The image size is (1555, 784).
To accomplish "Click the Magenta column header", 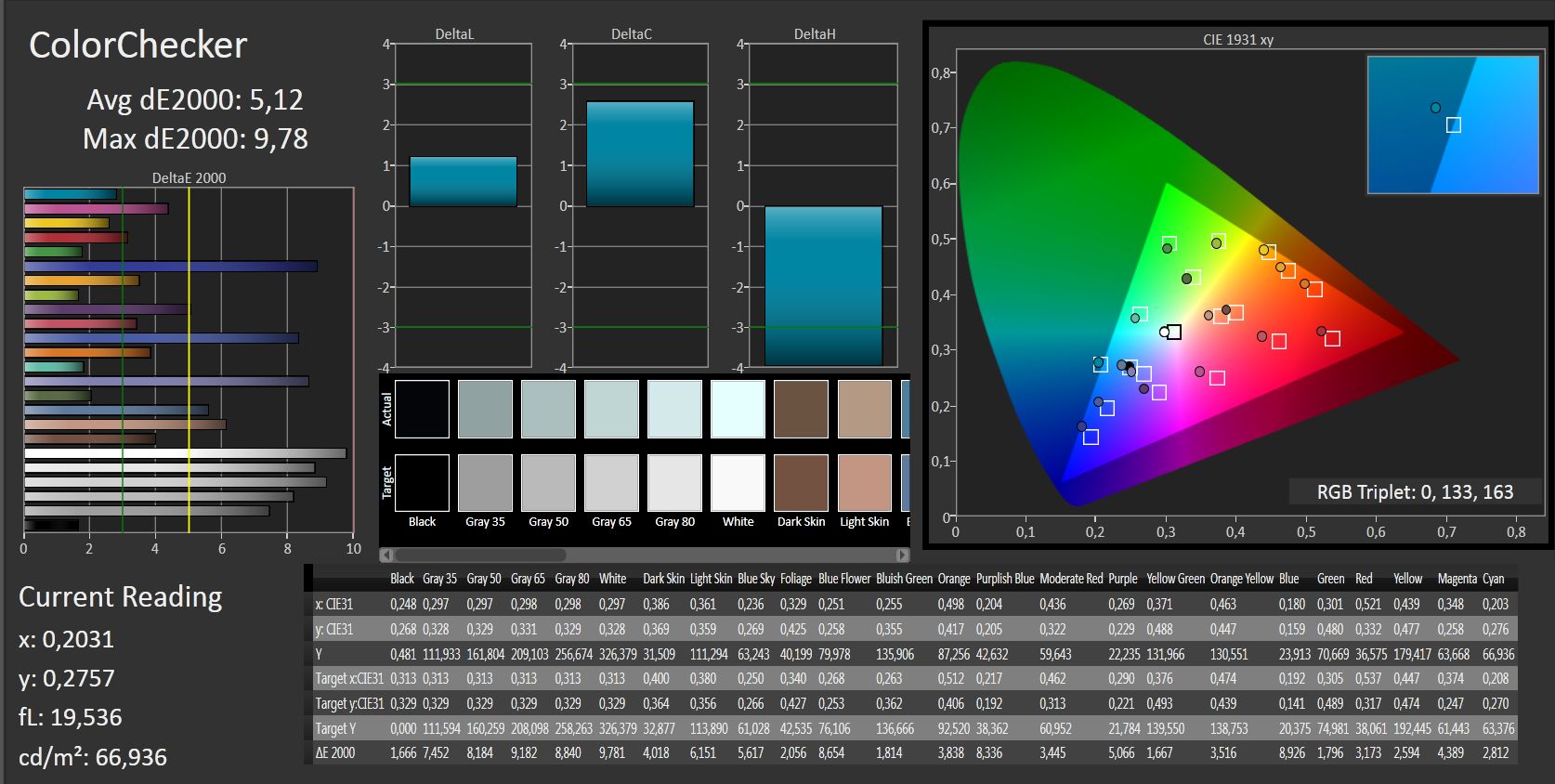I will tap(1457, 579).
